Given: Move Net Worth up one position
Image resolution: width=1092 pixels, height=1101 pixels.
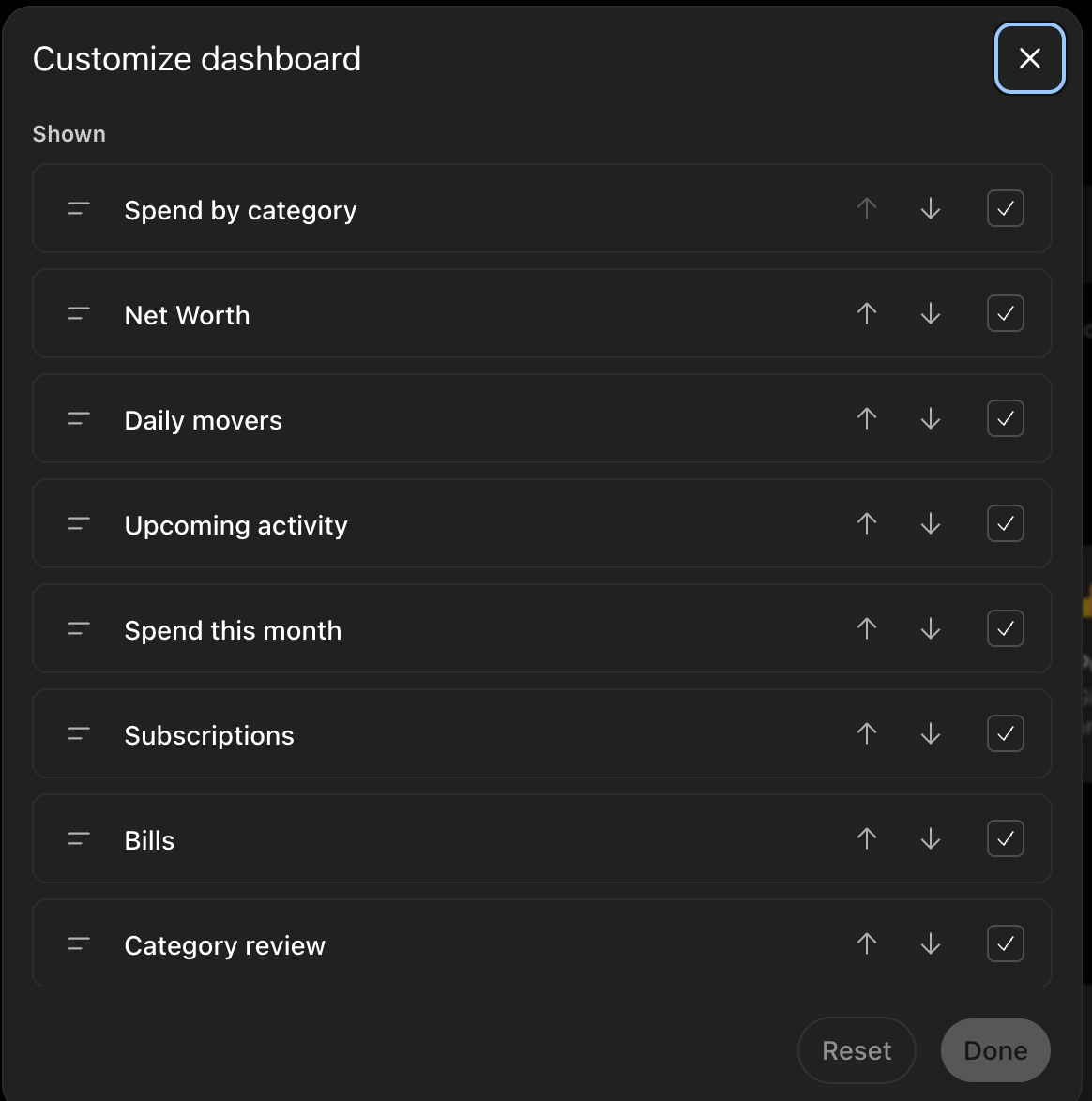Looking at the screenshot, I should 867,313.
